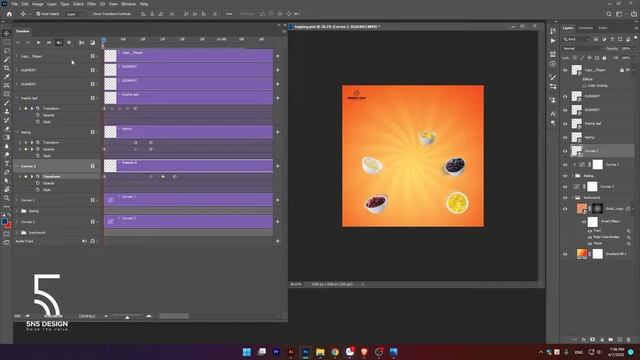
Task: Select the Pen tool
Action: [x=7, y=172]
